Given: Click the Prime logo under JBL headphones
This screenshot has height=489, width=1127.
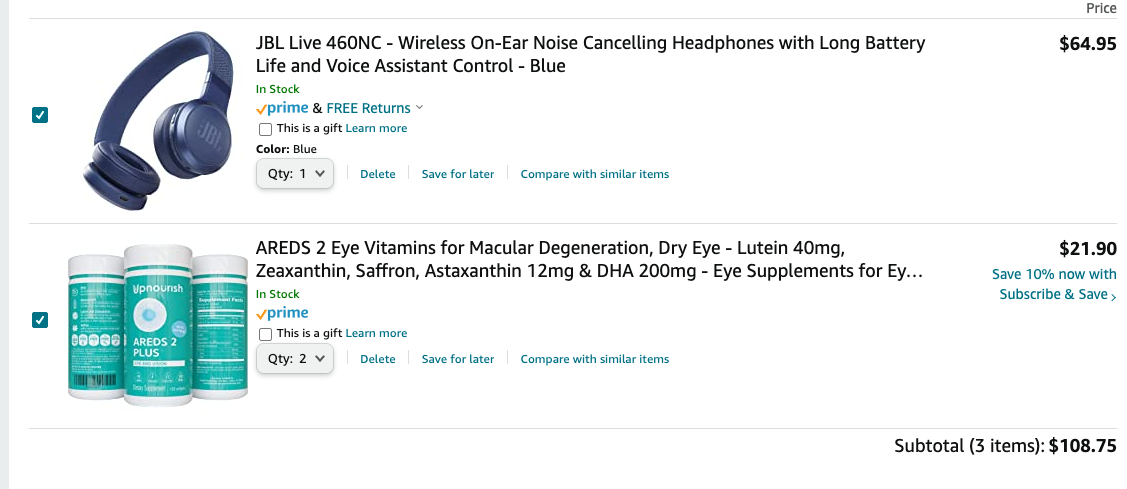Looking at the screenshot, I should 282,108.
